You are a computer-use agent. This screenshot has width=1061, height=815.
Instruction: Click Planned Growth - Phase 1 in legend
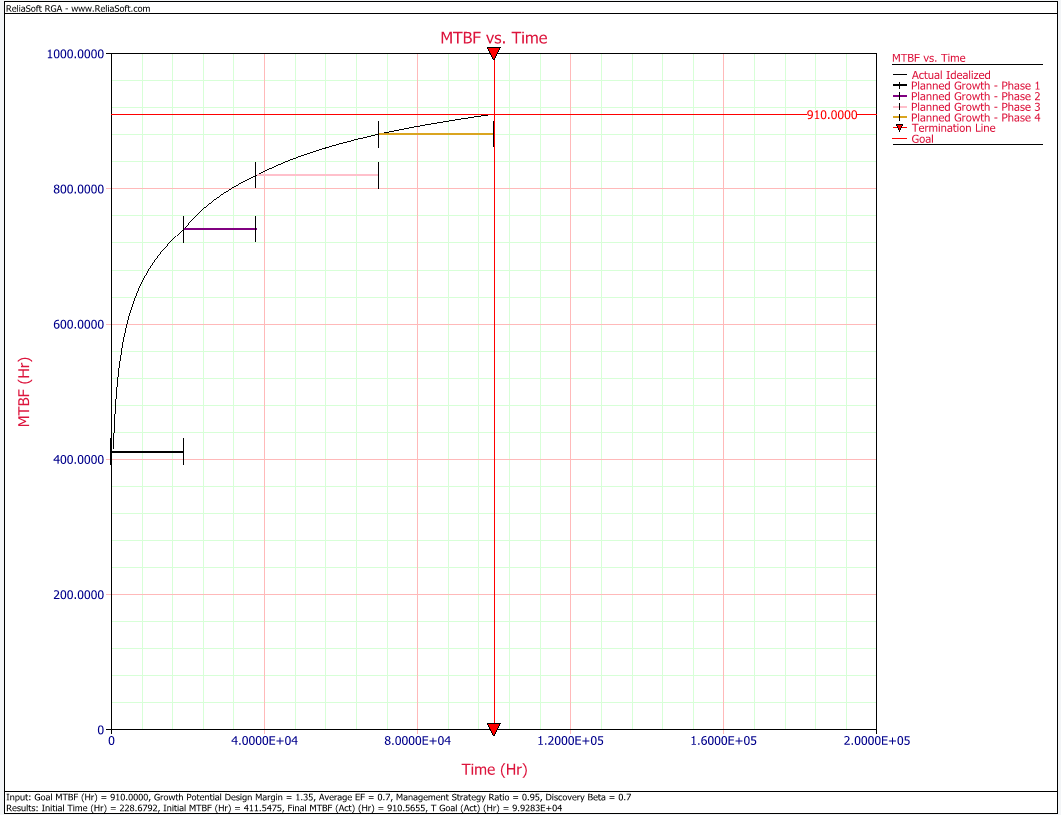point(975,86)
